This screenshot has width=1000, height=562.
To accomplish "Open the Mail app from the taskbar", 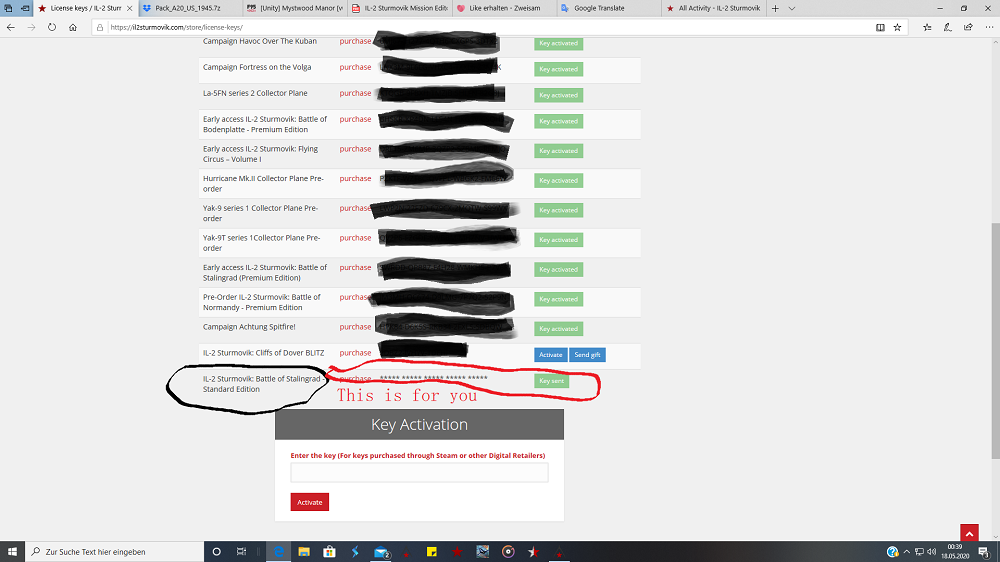I will coord(381,552).
